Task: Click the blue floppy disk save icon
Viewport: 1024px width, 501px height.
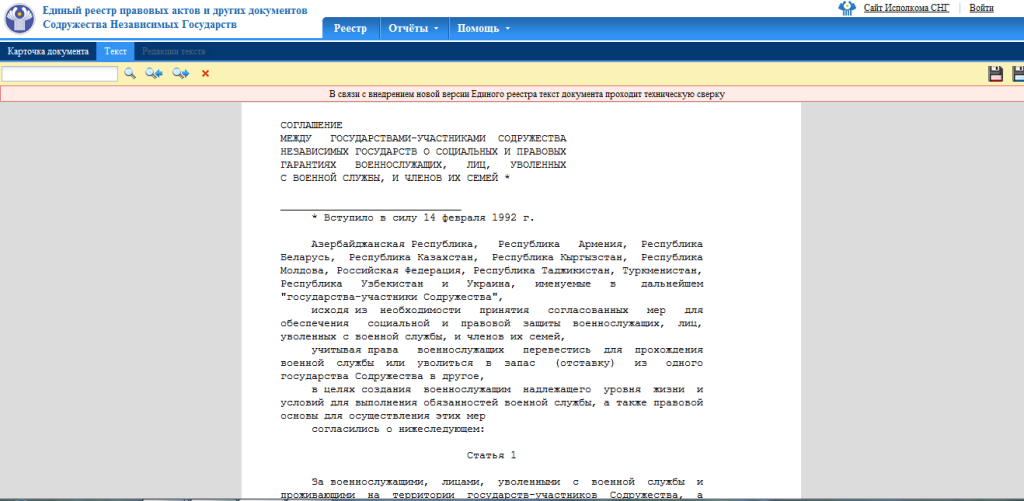Action: pyautogui.click(x=1018, y=73)
